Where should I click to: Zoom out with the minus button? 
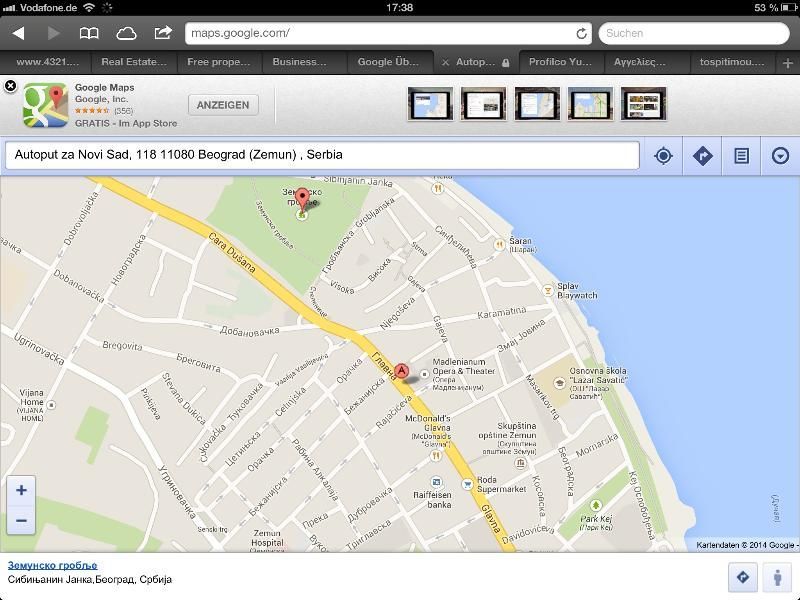pyautogui.click(x=21, y=520)
